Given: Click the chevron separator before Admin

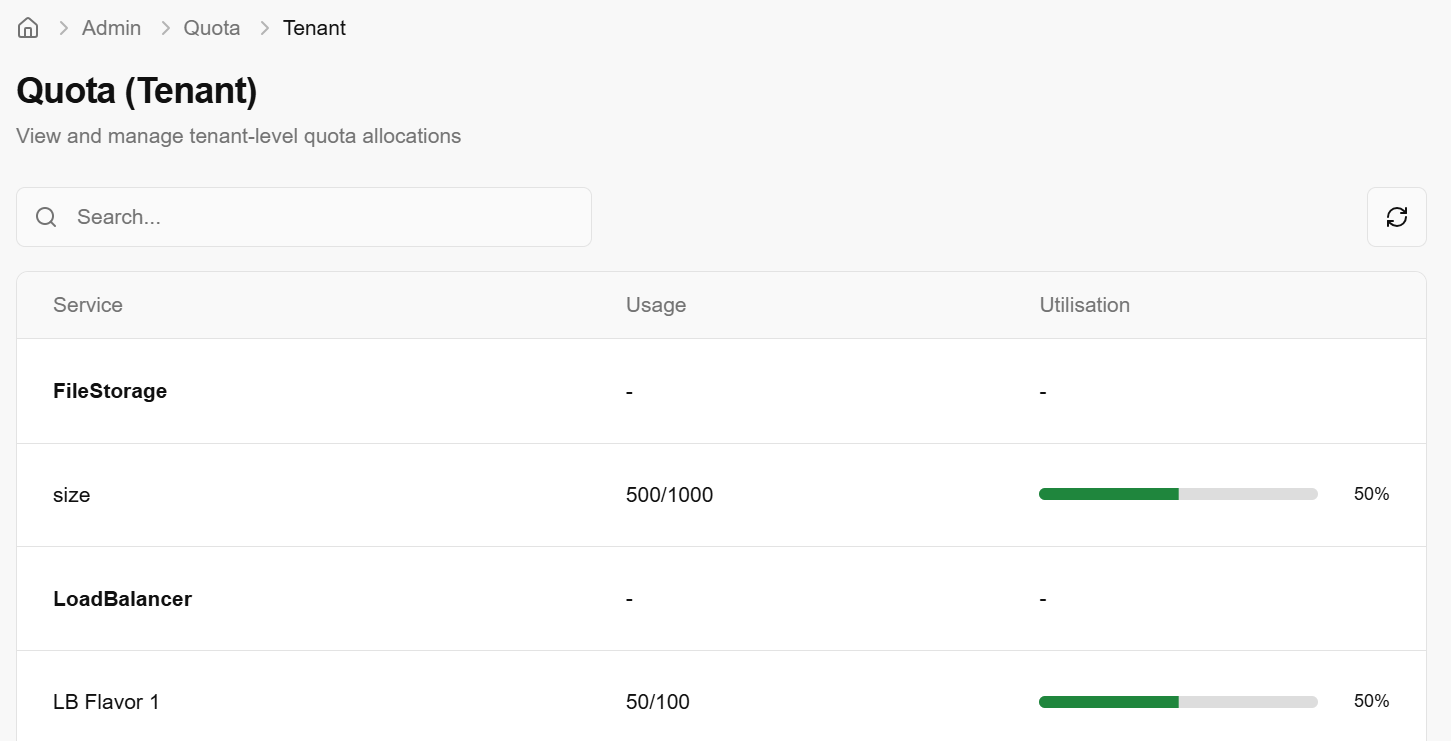Looking at the screenshot, I should coord(63,28).
